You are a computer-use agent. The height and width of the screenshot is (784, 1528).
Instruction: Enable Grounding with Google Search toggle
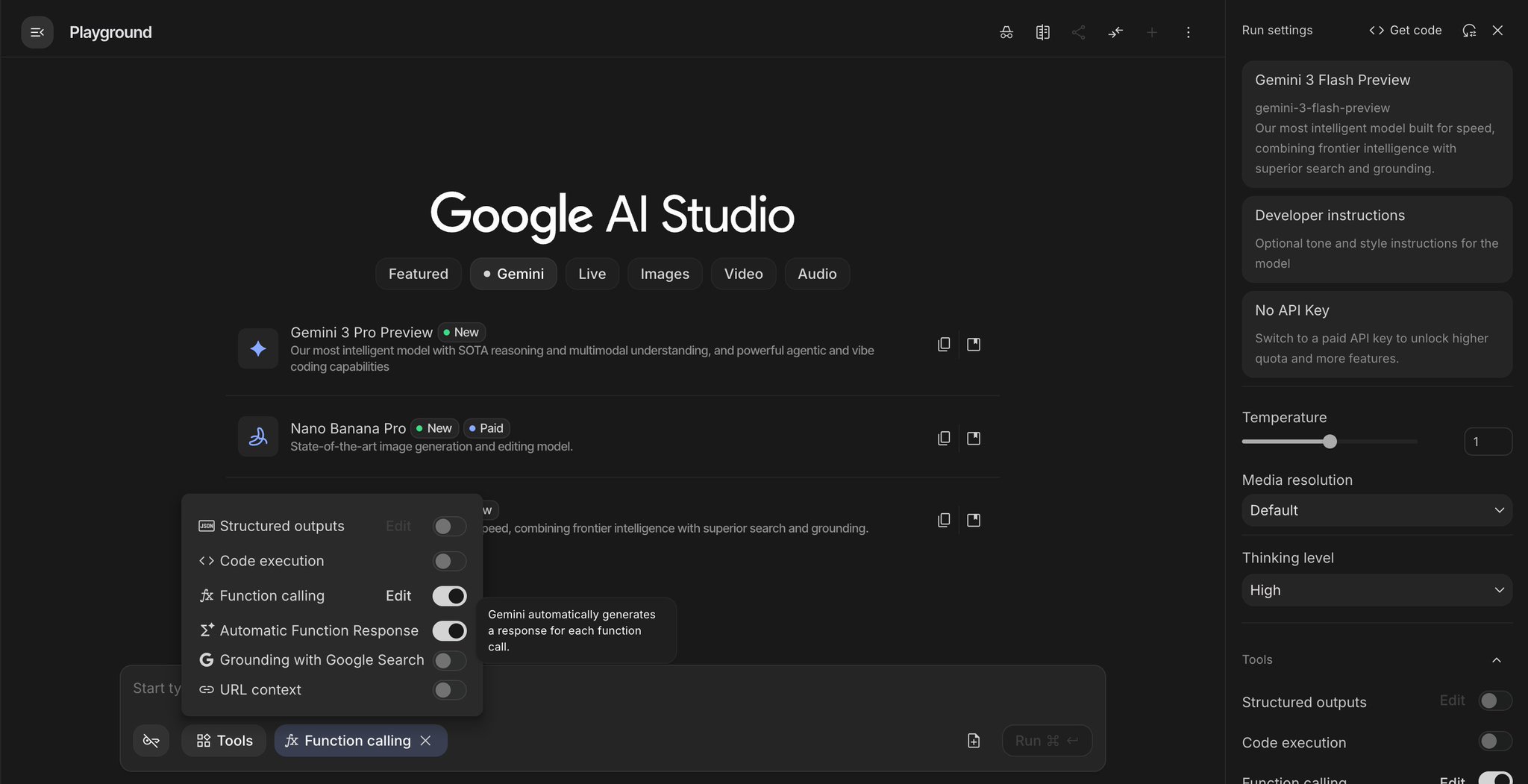tap(449, 660)
